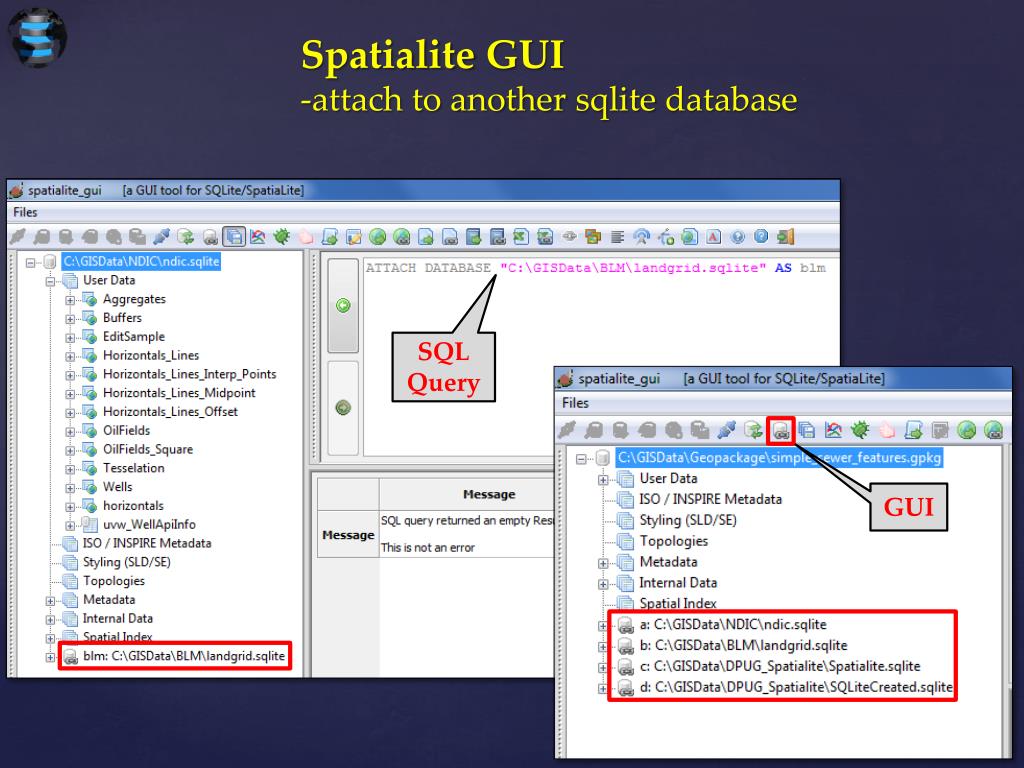Click Load Excel spreadsheet icon in left window
The width and height of the screenshot is (1024, 768).
(521, 236)
